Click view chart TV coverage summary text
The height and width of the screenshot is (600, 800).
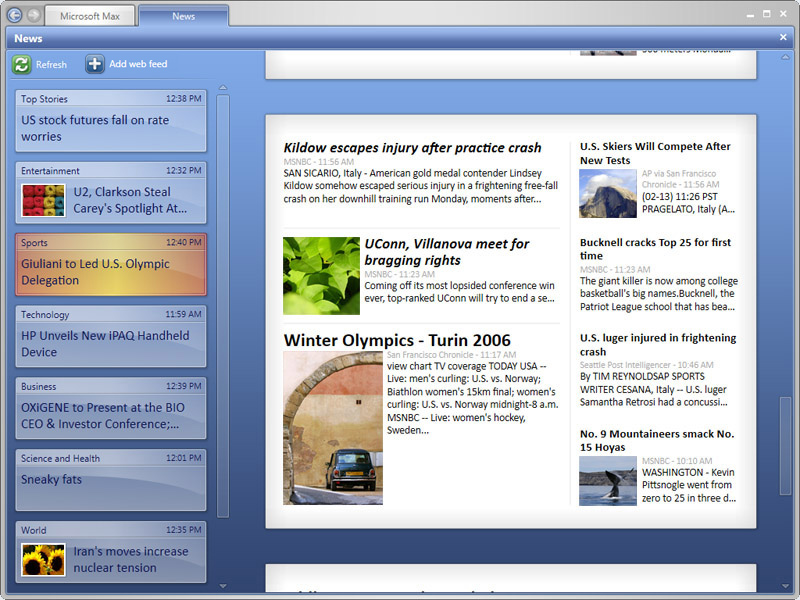472,398
